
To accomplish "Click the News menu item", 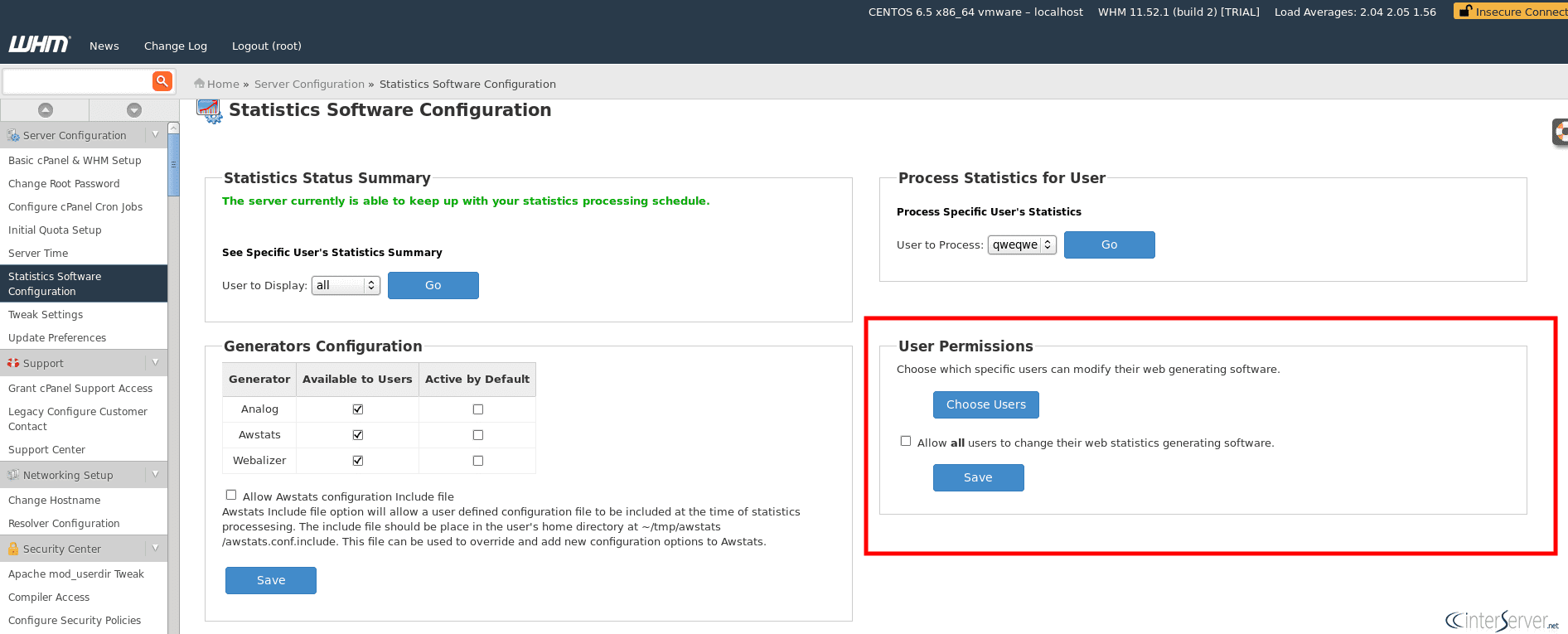I will (x=104, y=46).
